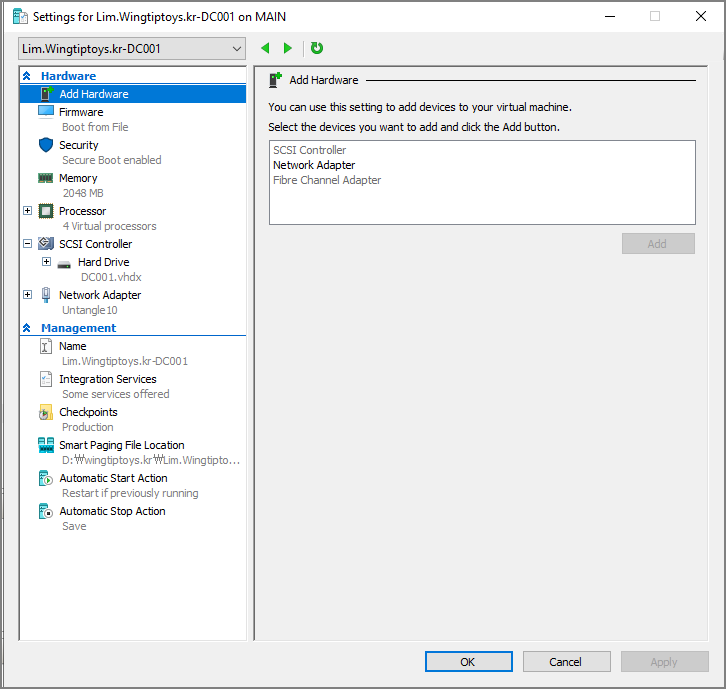Viewport: 726px width, 689px height.
Task: Select the Hard Drive entry
Action: pos(104,262)
